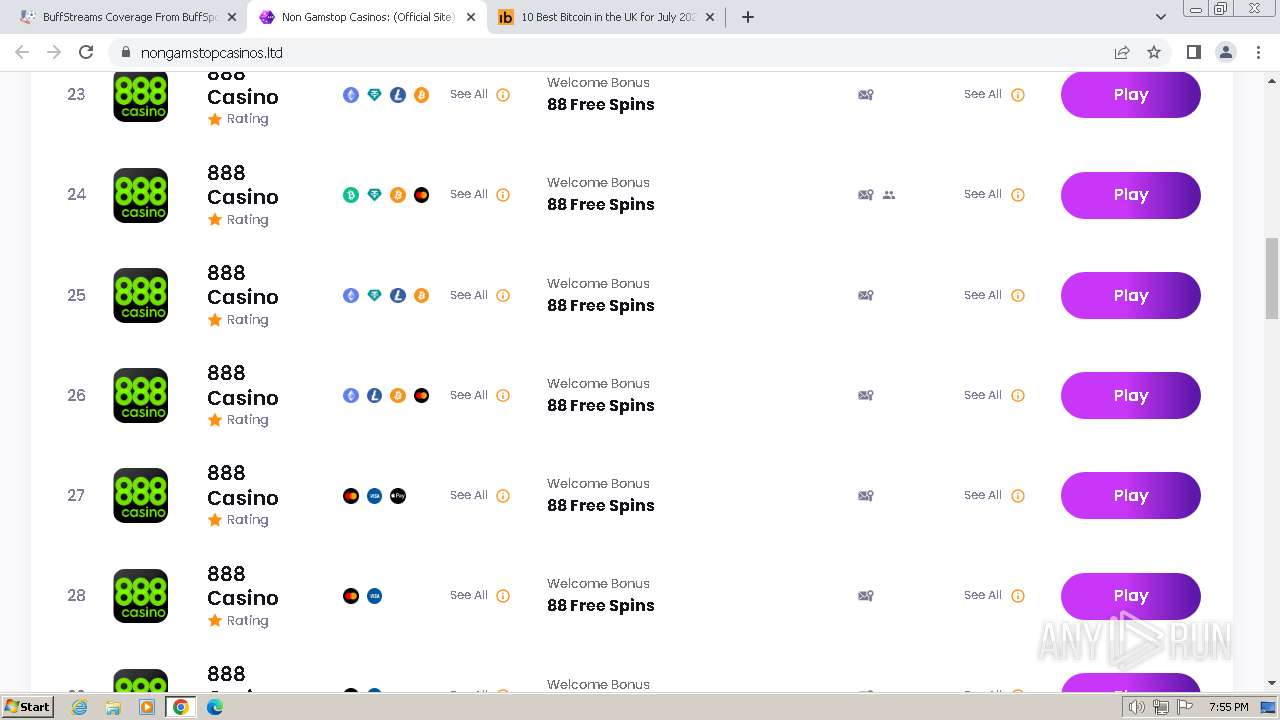Click the star rating icon in row 25

214,319
